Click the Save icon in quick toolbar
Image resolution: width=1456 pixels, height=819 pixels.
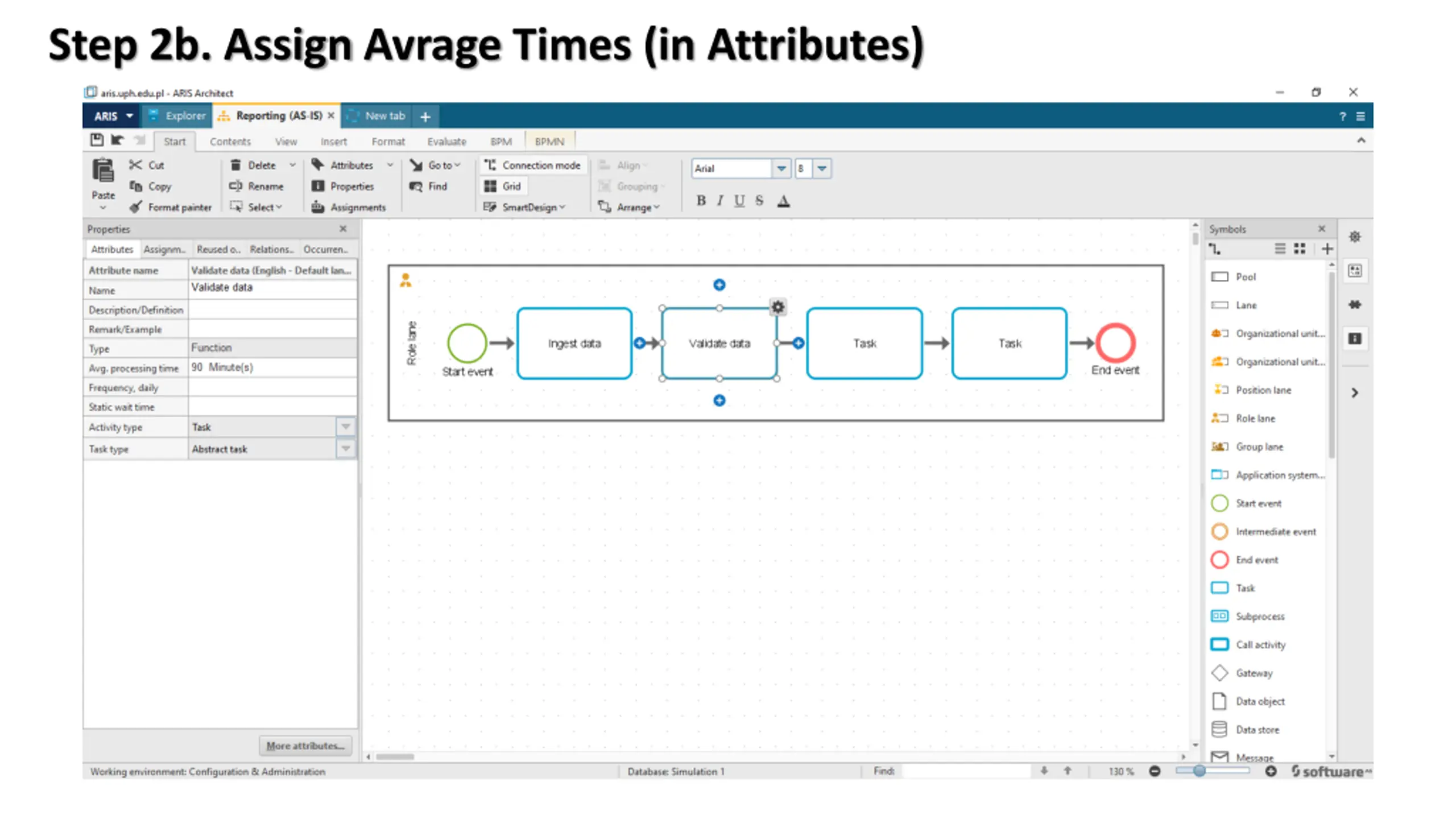pos(97,139)
